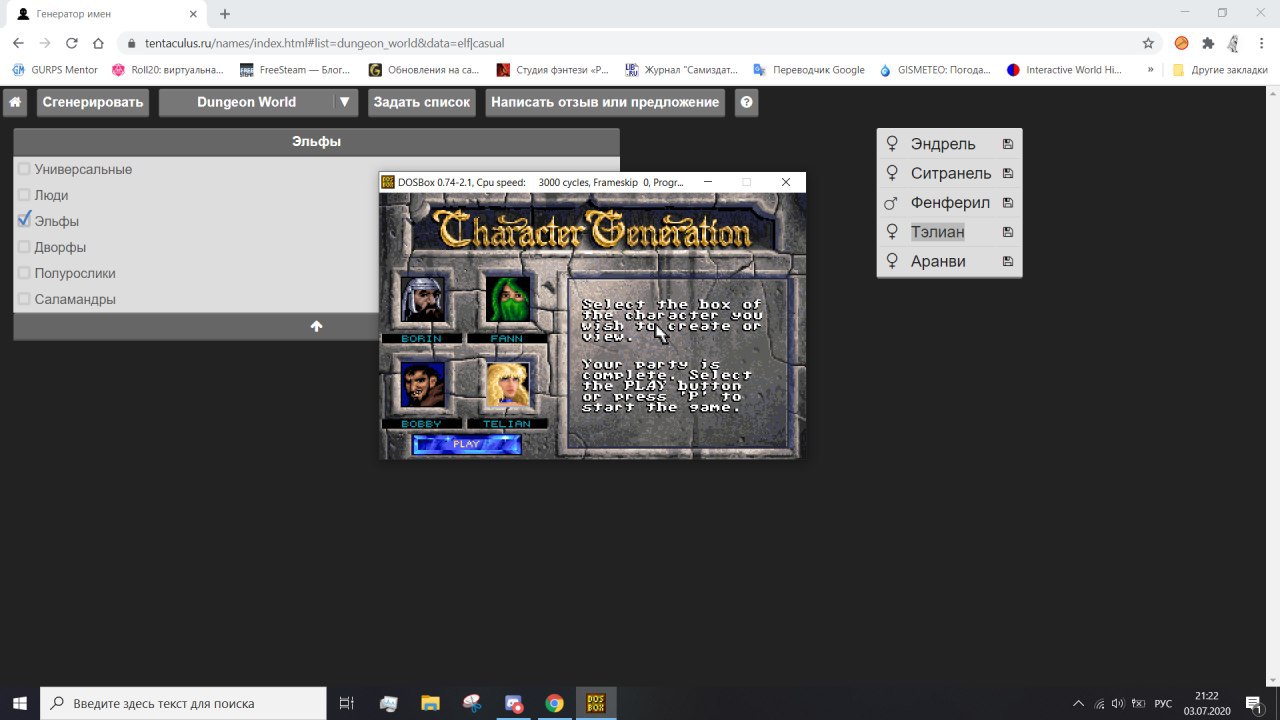Save the name Ситранель

tap(1008, 173)
